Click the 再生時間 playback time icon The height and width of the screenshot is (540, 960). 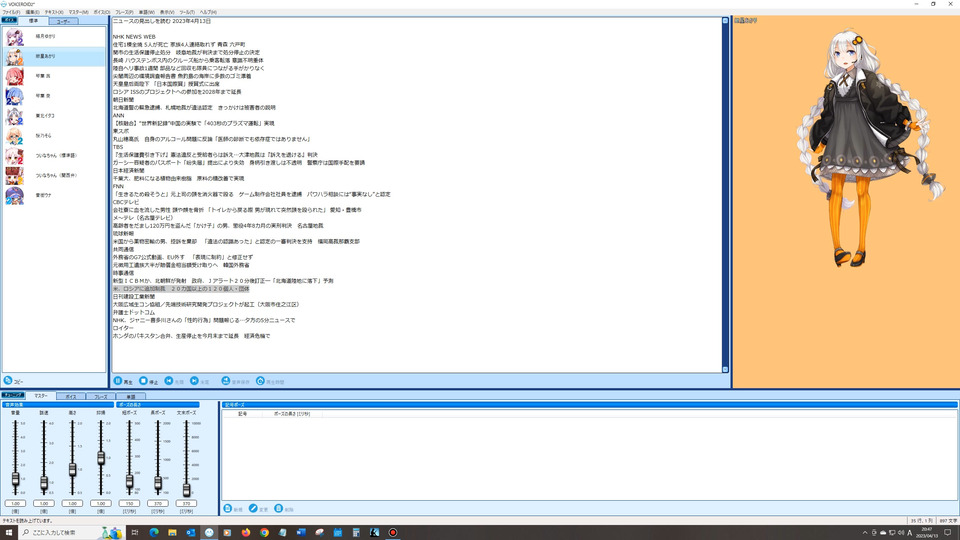pos(260,381)
